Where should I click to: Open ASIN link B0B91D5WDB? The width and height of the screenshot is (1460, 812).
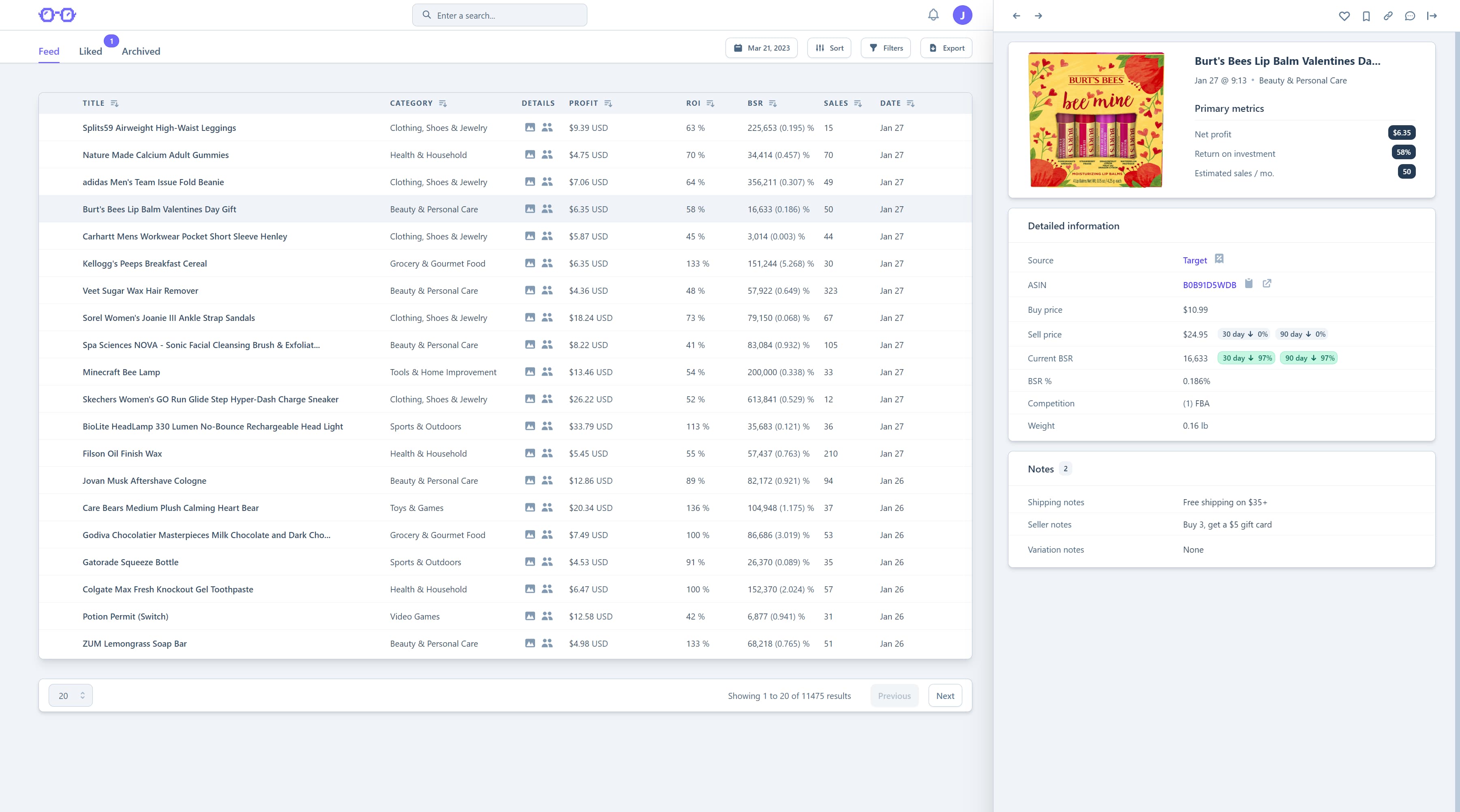click(x=1210, y=285)
